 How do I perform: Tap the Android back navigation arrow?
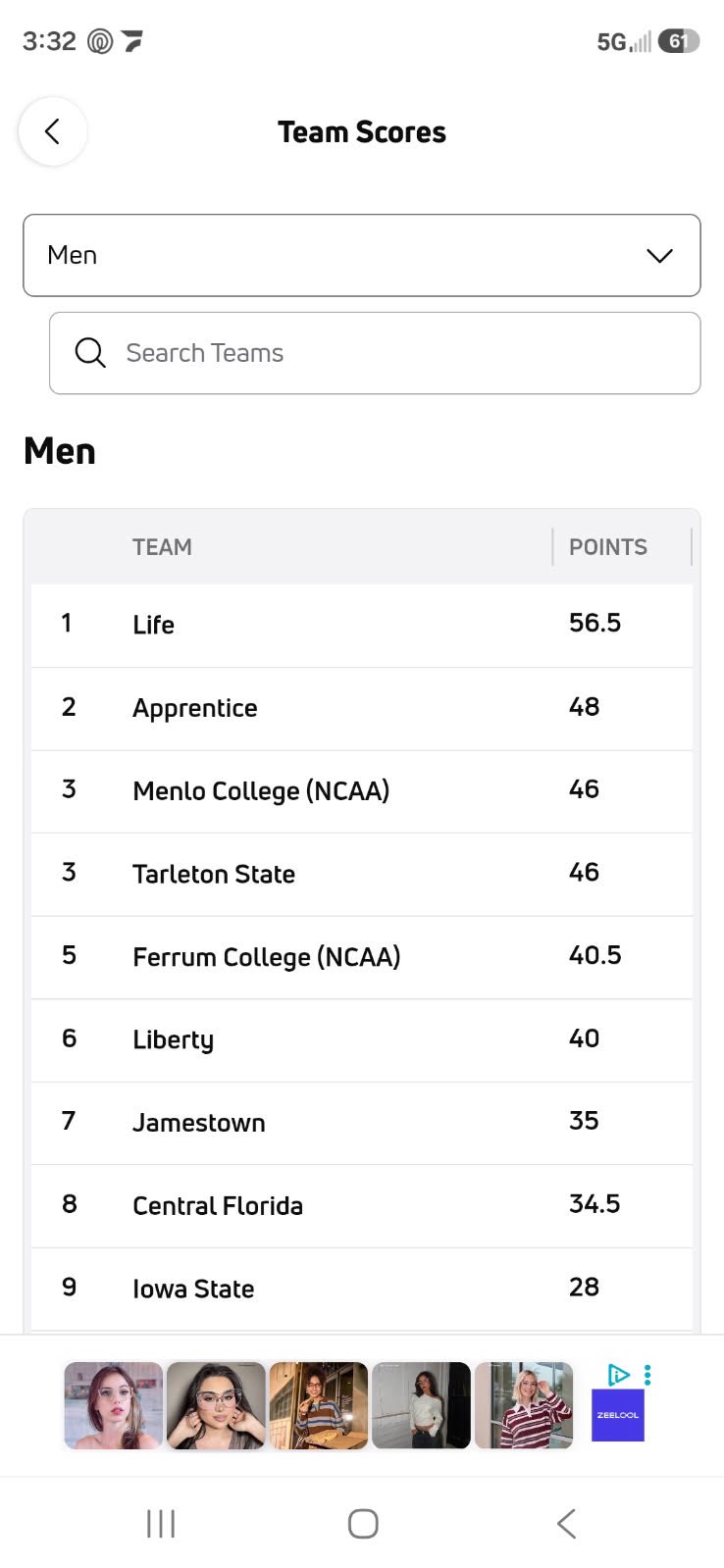(x=566, y=1523)
